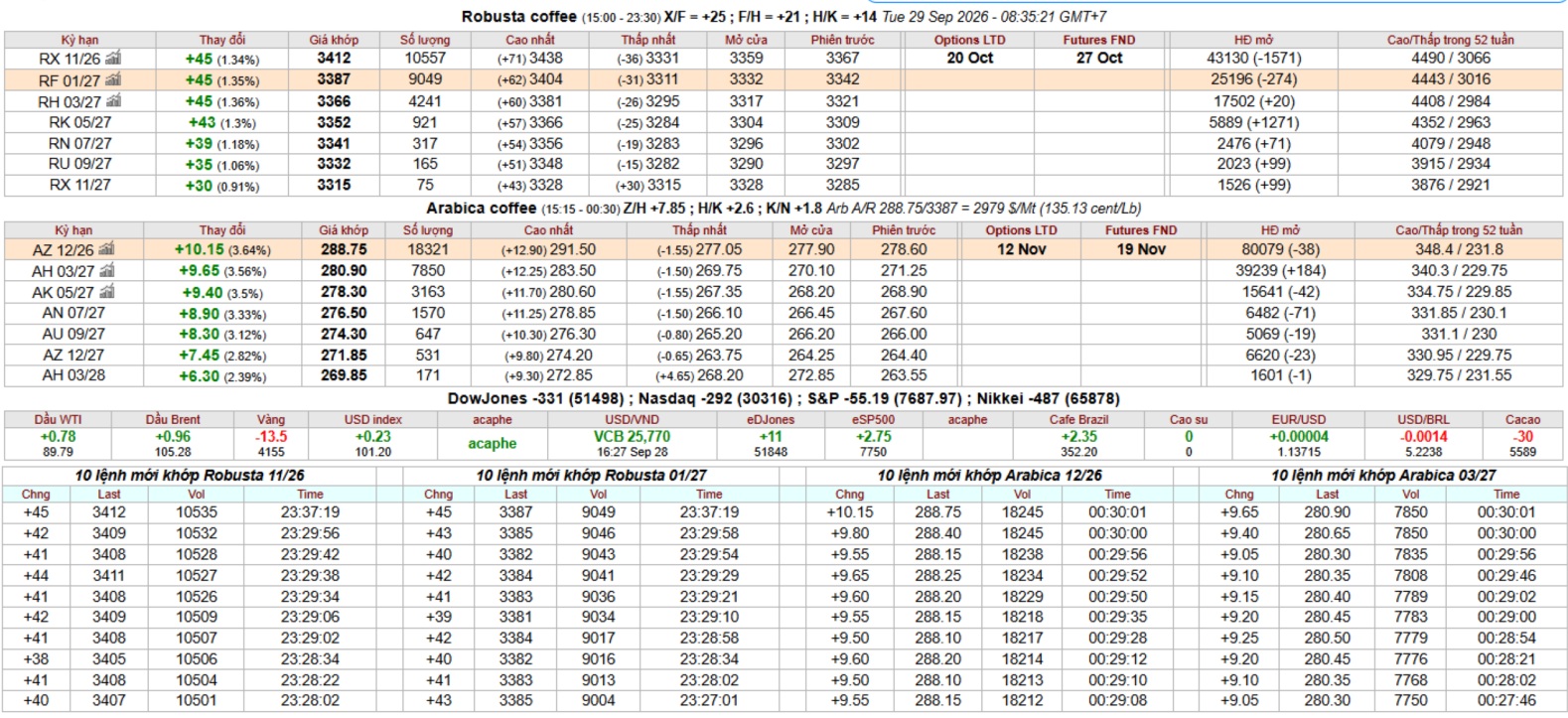This screenshot has width=1568, height=718.
Task: Click the USD/VND header
Action: 632,420
